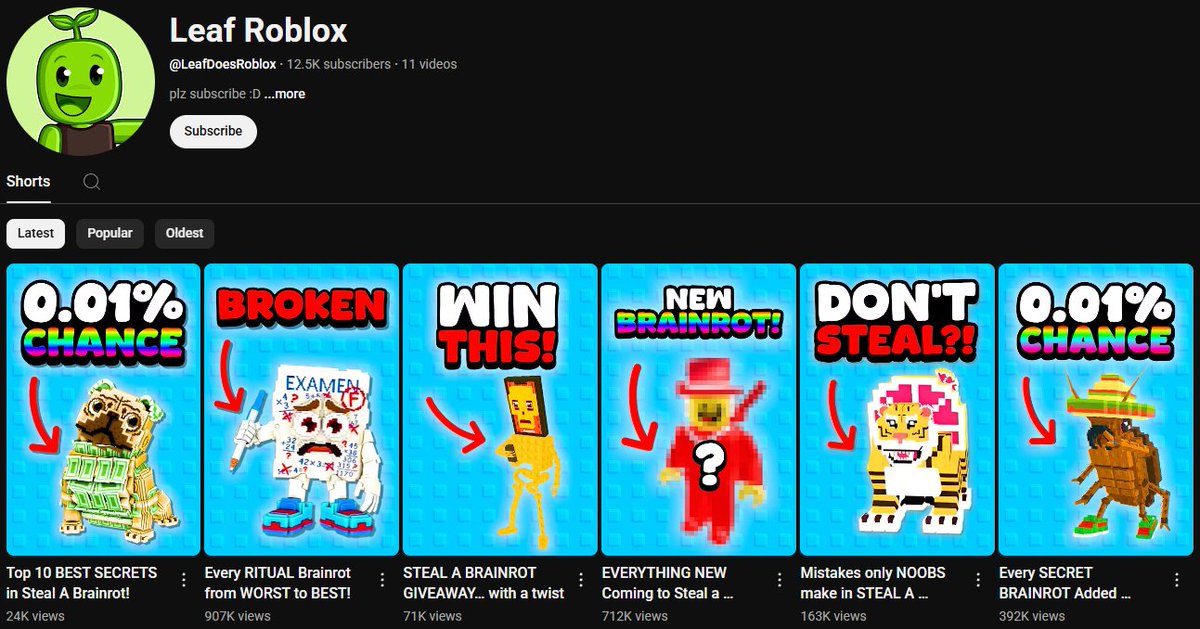Image resolution: width=1200 pixels, height=629 pixels.
Task: Click title STEAL A BRAINROT GIVEAWAY with a twist
Action: [484, 583]
